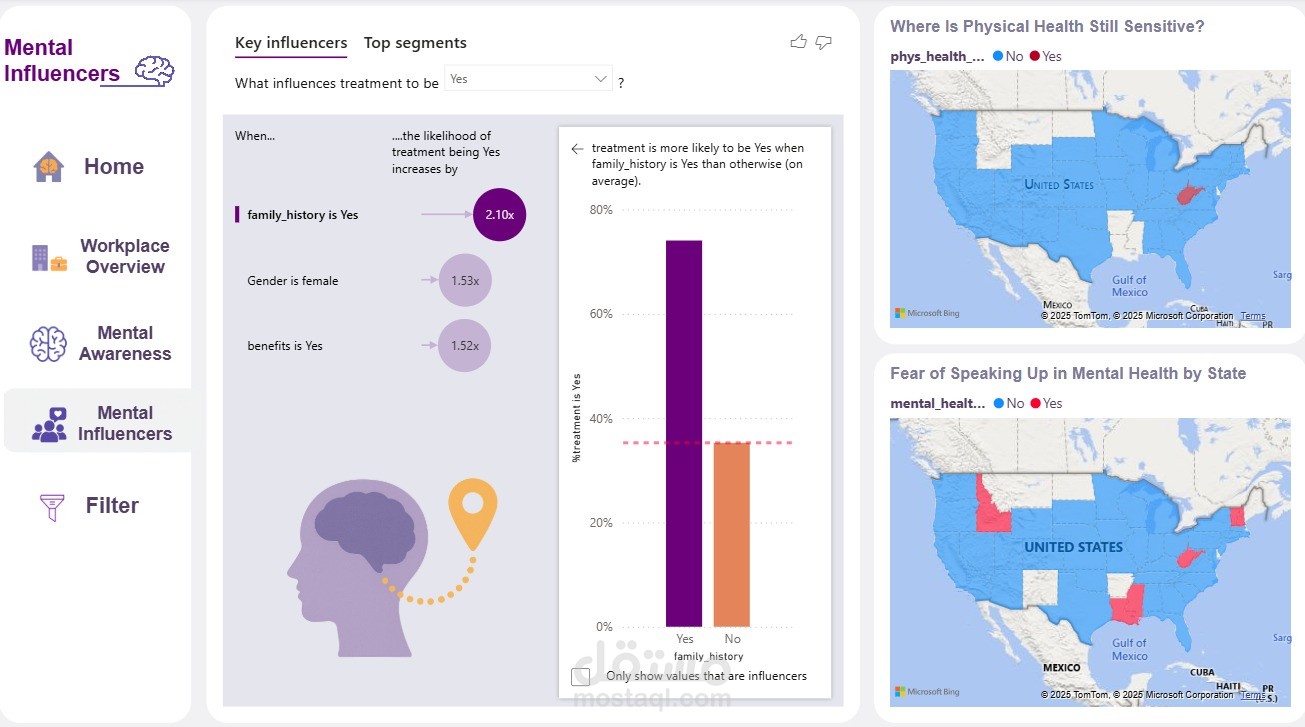Click the Mental Awareness brain icon
This screenshot has width=1305, height=727.
click(48, 344)
